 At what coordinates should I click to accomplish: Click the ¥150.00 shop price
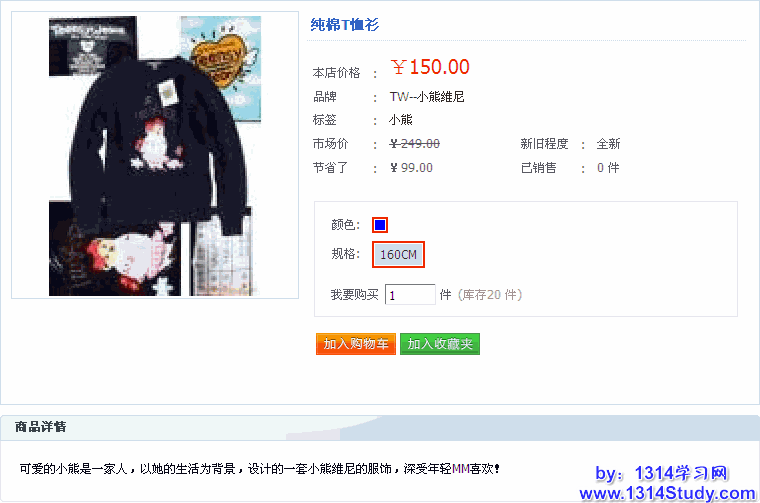(x=430, y=67)
